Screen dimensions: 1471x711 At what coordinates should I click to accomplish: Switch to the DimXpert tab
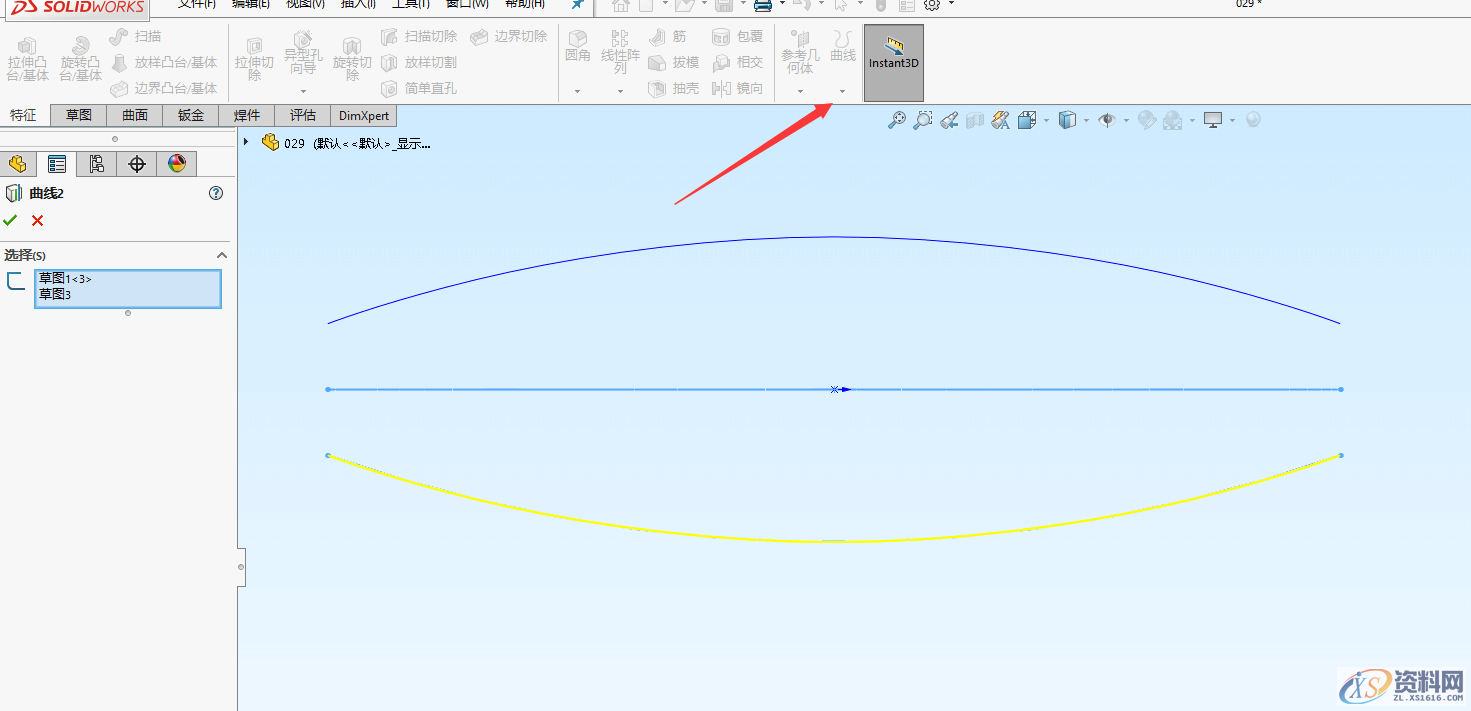[x=363, y=115]
